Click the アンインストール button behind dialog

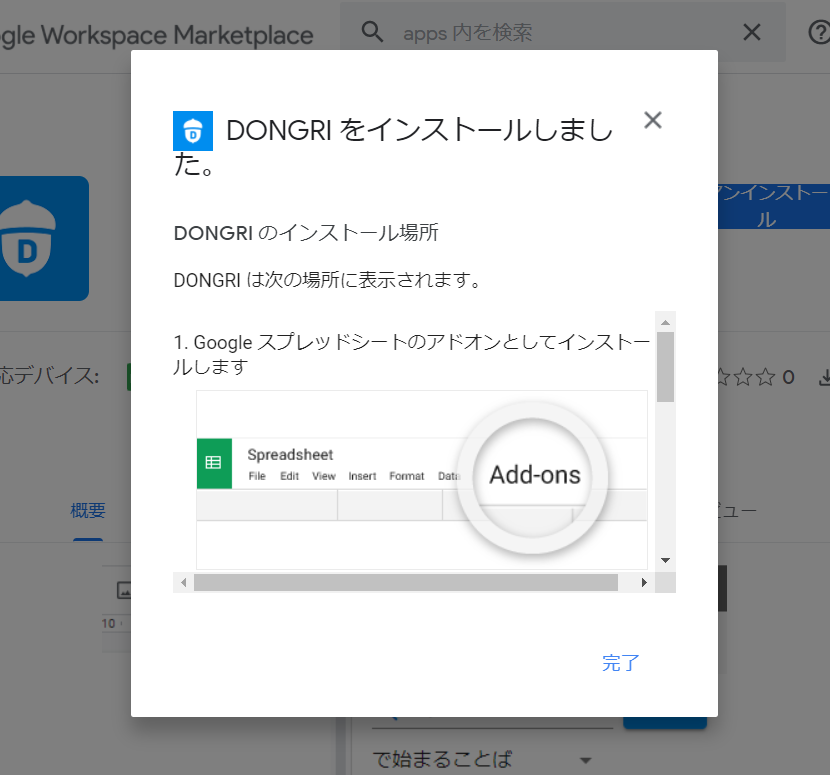click(x=774, y=206)
